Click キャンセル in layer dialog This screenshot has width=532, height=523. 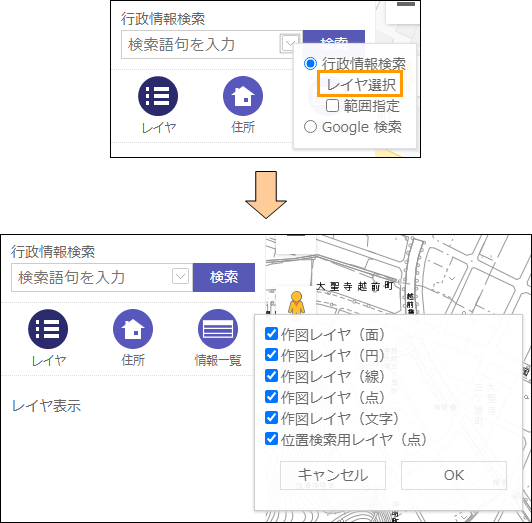point(333,475)
